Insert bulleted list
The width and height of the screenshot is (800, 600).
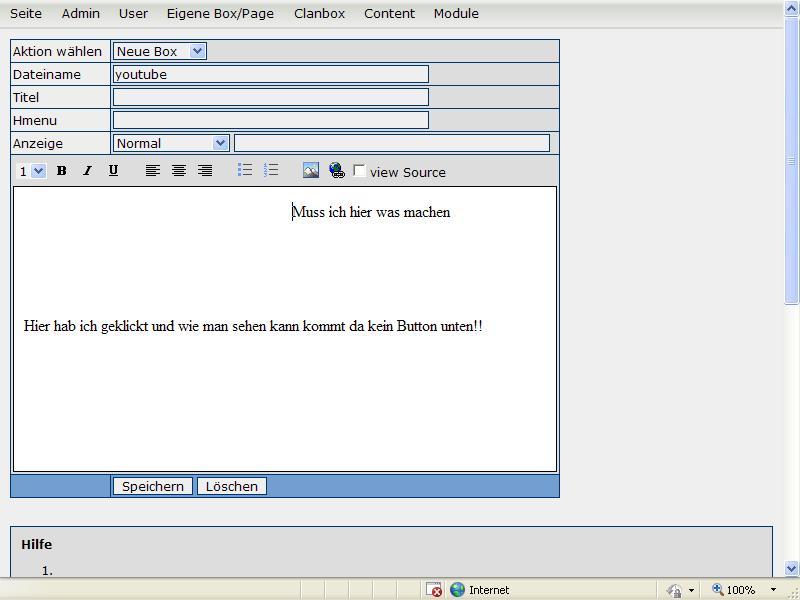pyautogui.click(x=245, y=169)
